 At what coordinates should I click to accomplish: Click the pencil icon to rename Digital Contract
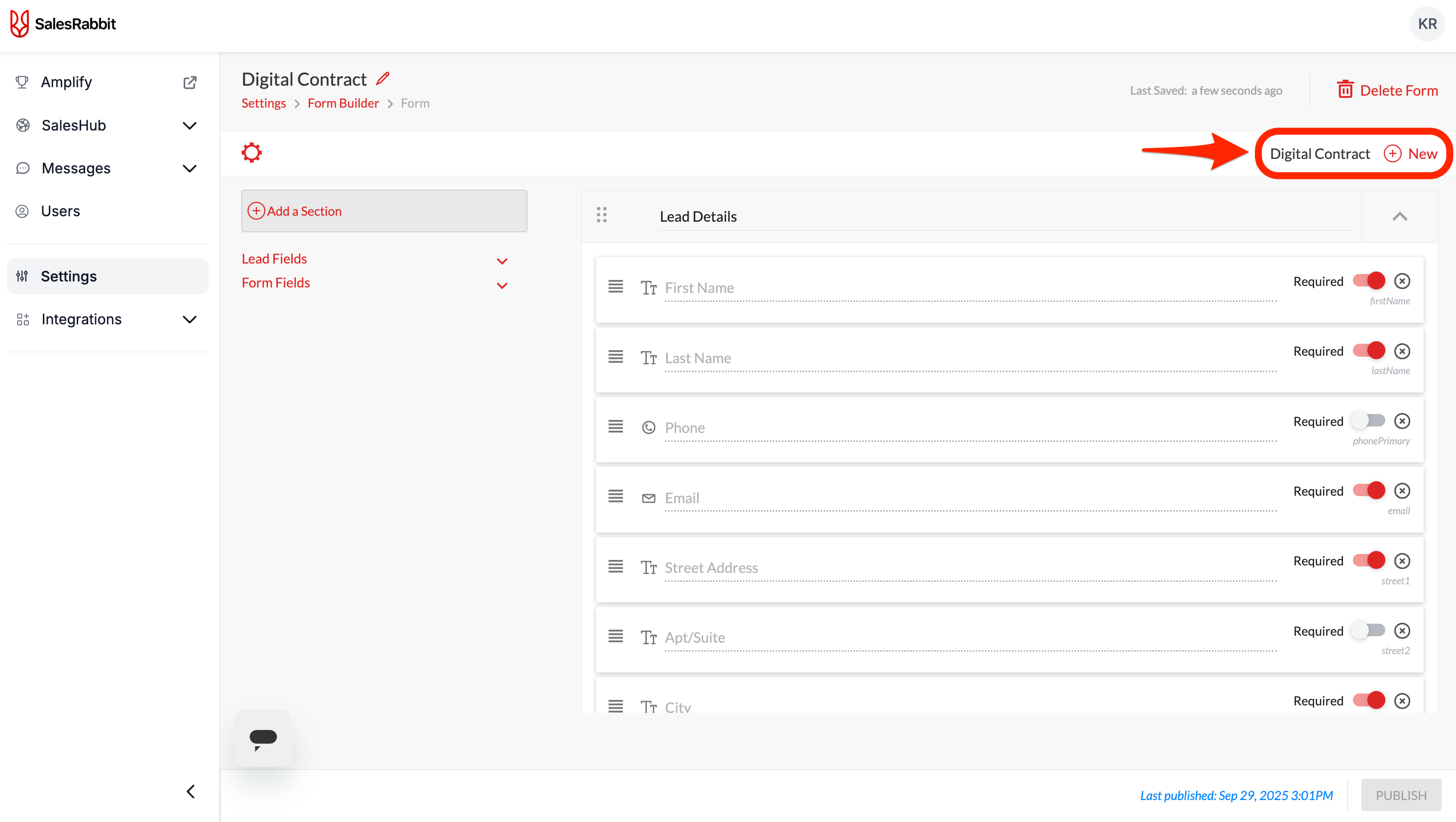[x=382, y=79]
